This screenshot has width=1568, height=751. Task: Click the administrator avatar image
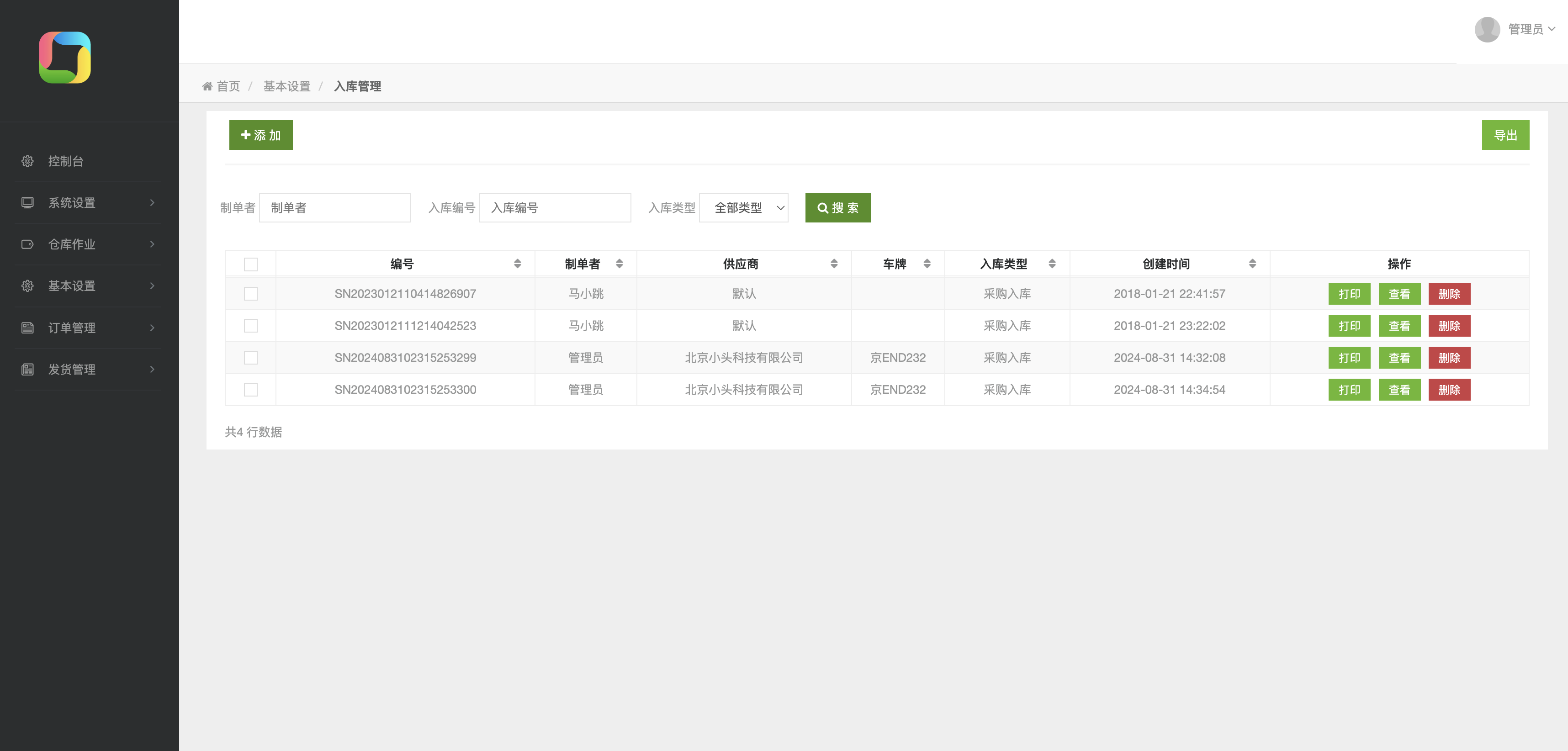click(x=1487, y=29)
